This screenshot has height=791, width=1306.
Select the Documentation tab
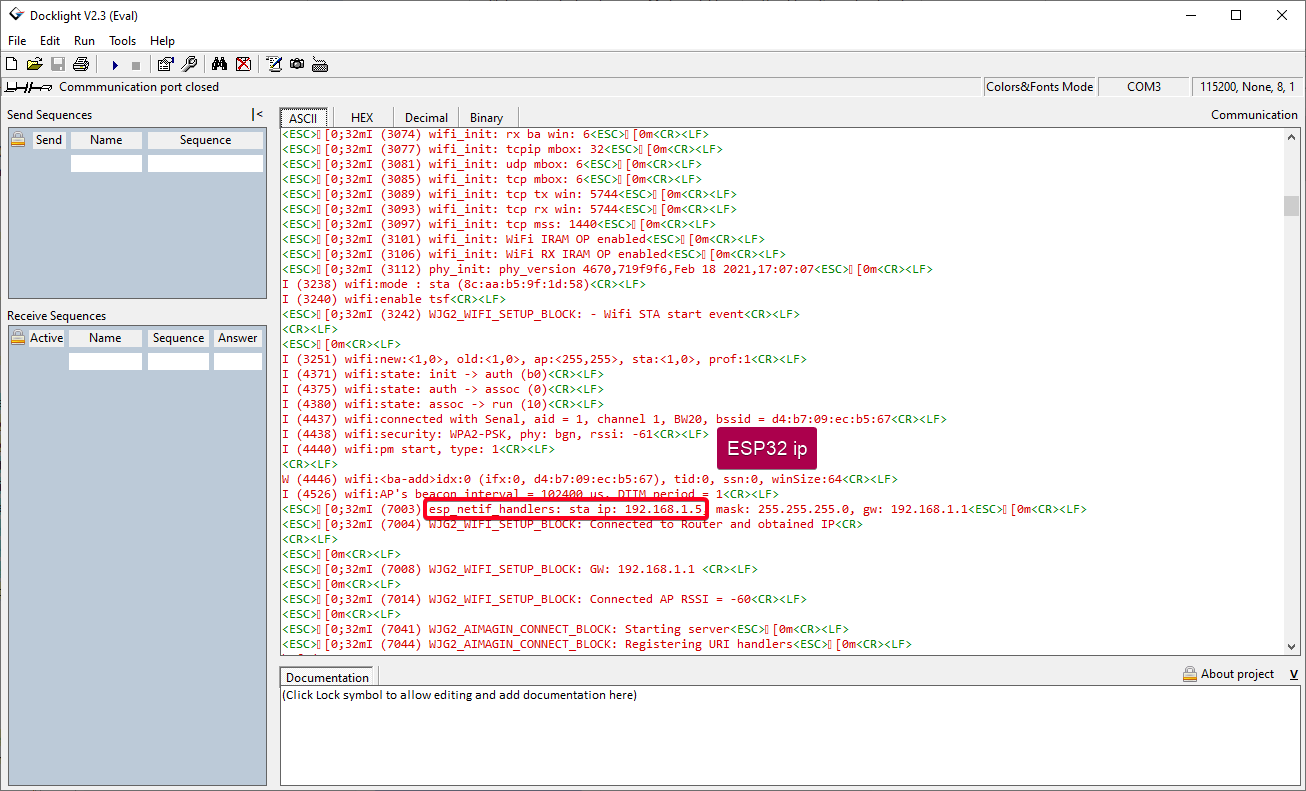pyautogui.click(x=327, y=677)
